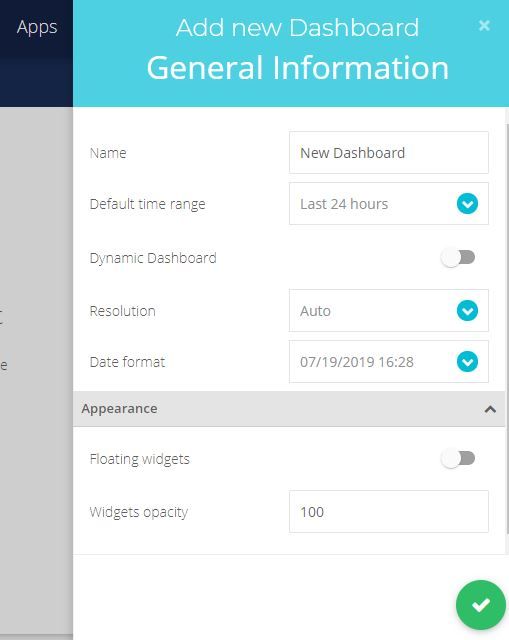Click the blue arrow icon in Date format field
The height and width of the screenshot is (640, 509).
467,362
